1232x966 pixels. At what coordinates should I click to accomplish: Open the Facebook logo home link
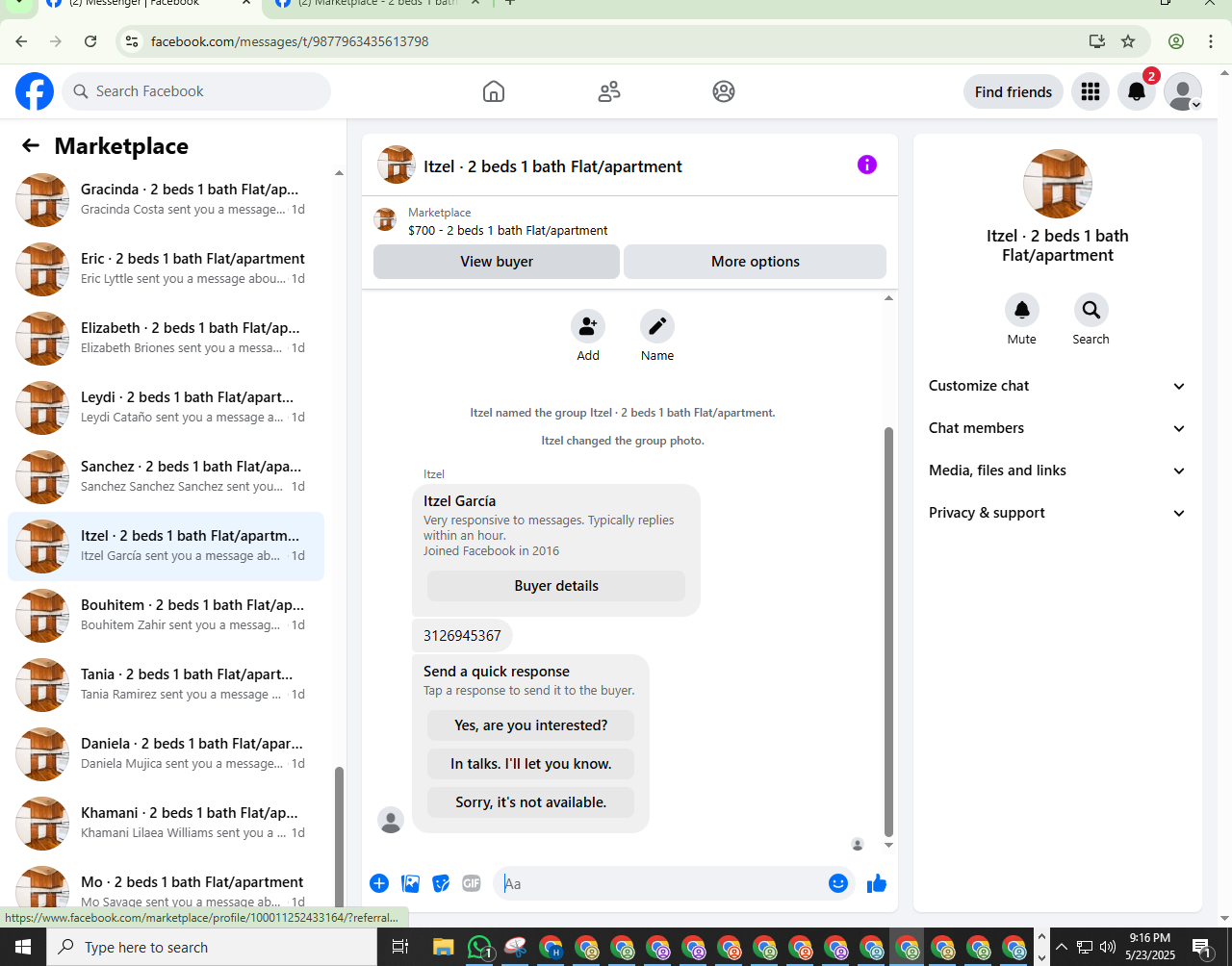(x=35, y=91)
